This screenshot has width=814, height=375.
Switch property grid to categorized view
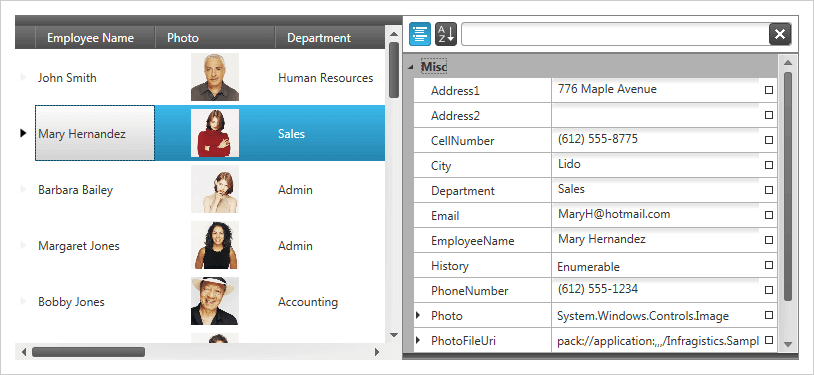tap(420, 34)
